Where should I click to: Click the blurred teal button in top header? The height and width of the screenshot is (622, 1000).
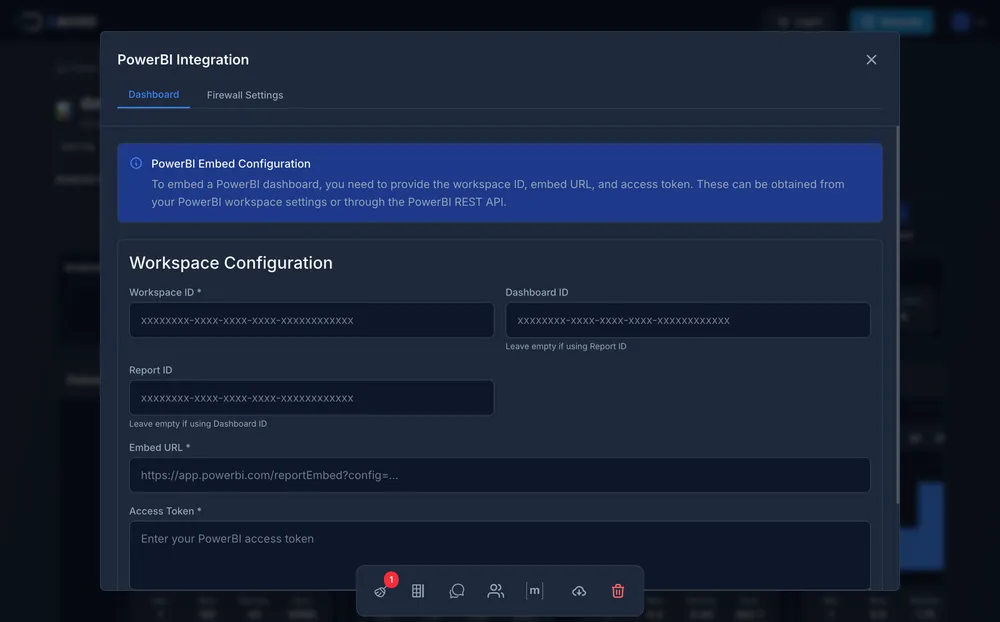coord(891,21)
